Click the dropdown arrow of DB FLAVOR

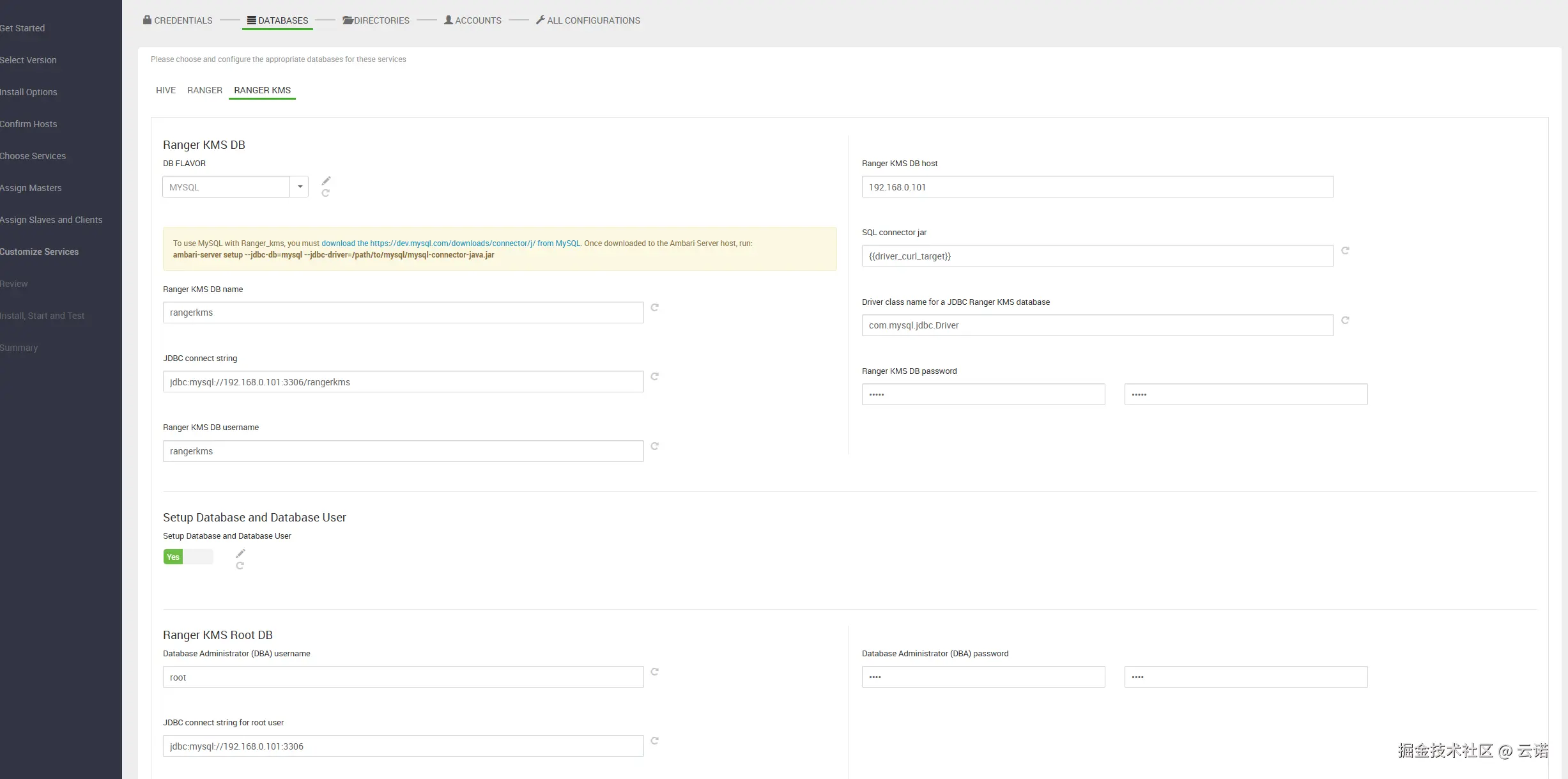click(300, 187)
